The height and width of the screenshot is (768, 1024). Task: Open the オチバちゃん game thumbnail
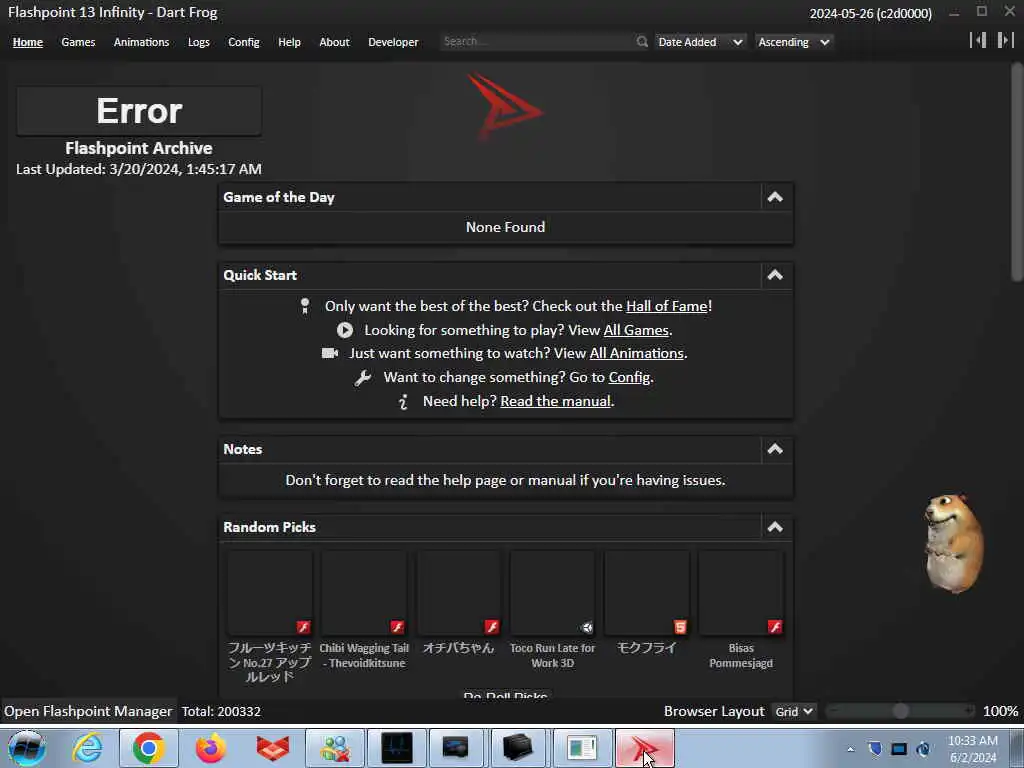[x=458, y=593]
